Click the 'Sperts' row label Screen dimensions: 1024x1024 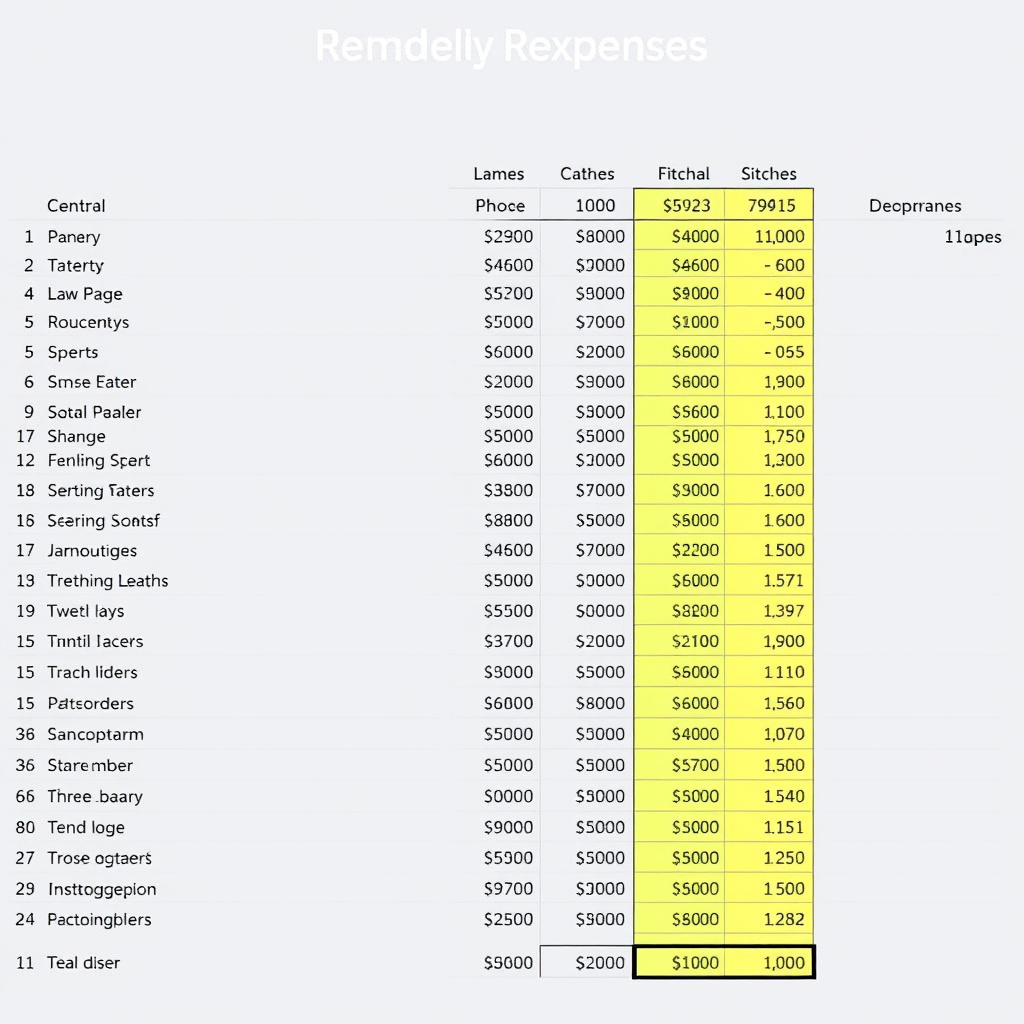pyautogui.click(x=72, y=352)
